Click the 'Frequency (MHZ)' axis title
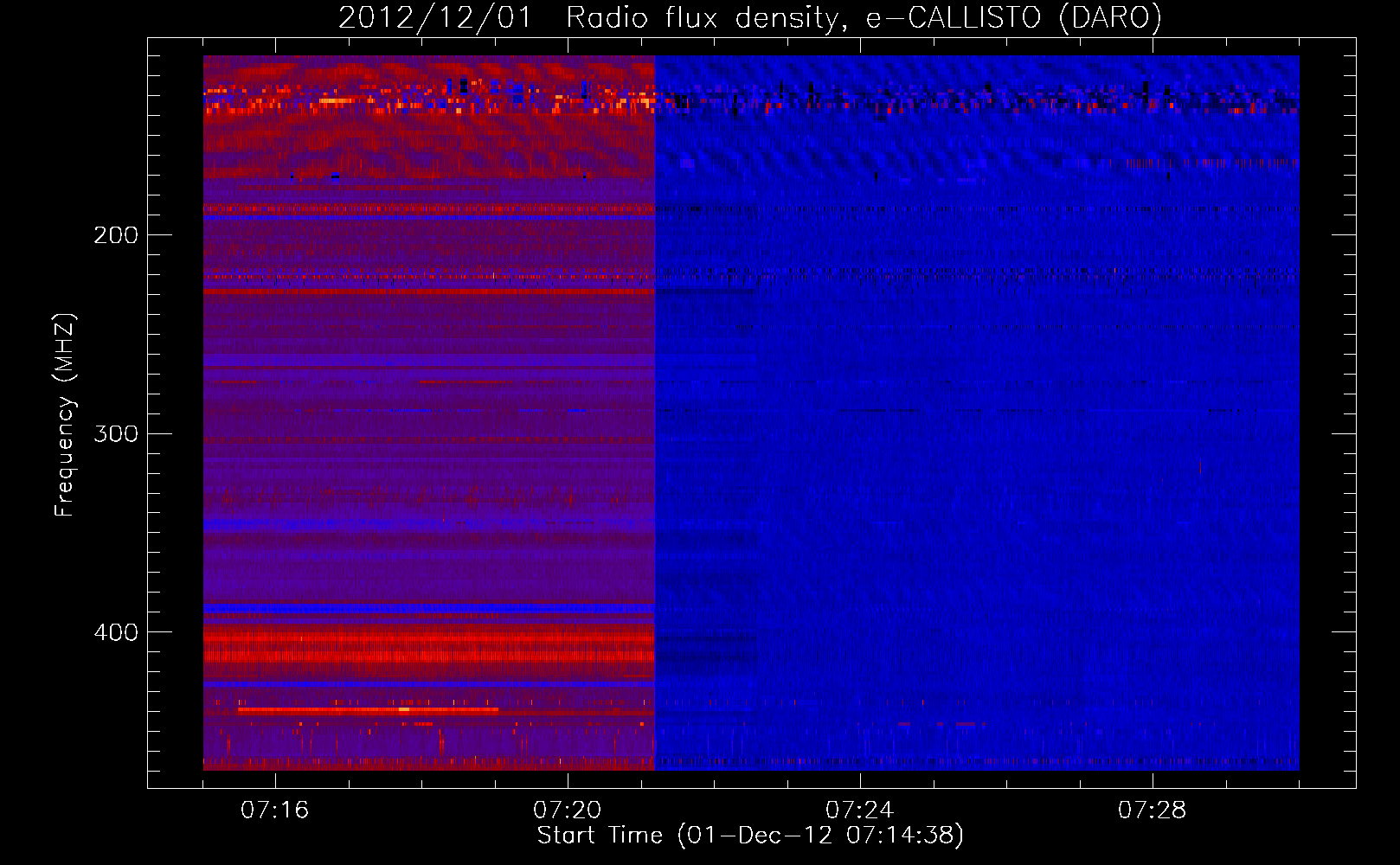 (65, 415)
